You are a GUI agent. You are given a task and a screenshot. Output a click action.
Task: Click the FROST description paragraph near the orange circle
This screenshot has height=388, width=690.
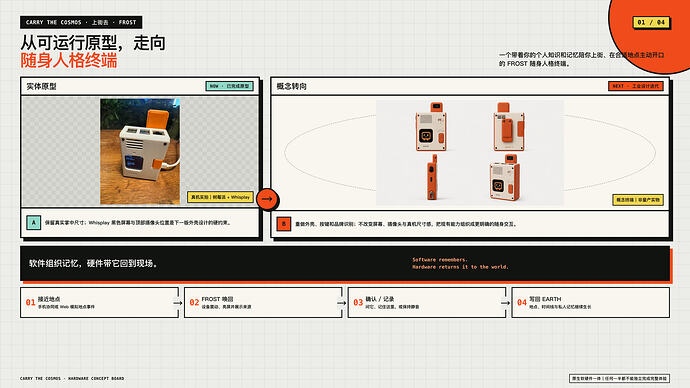[x=582, y=59]
